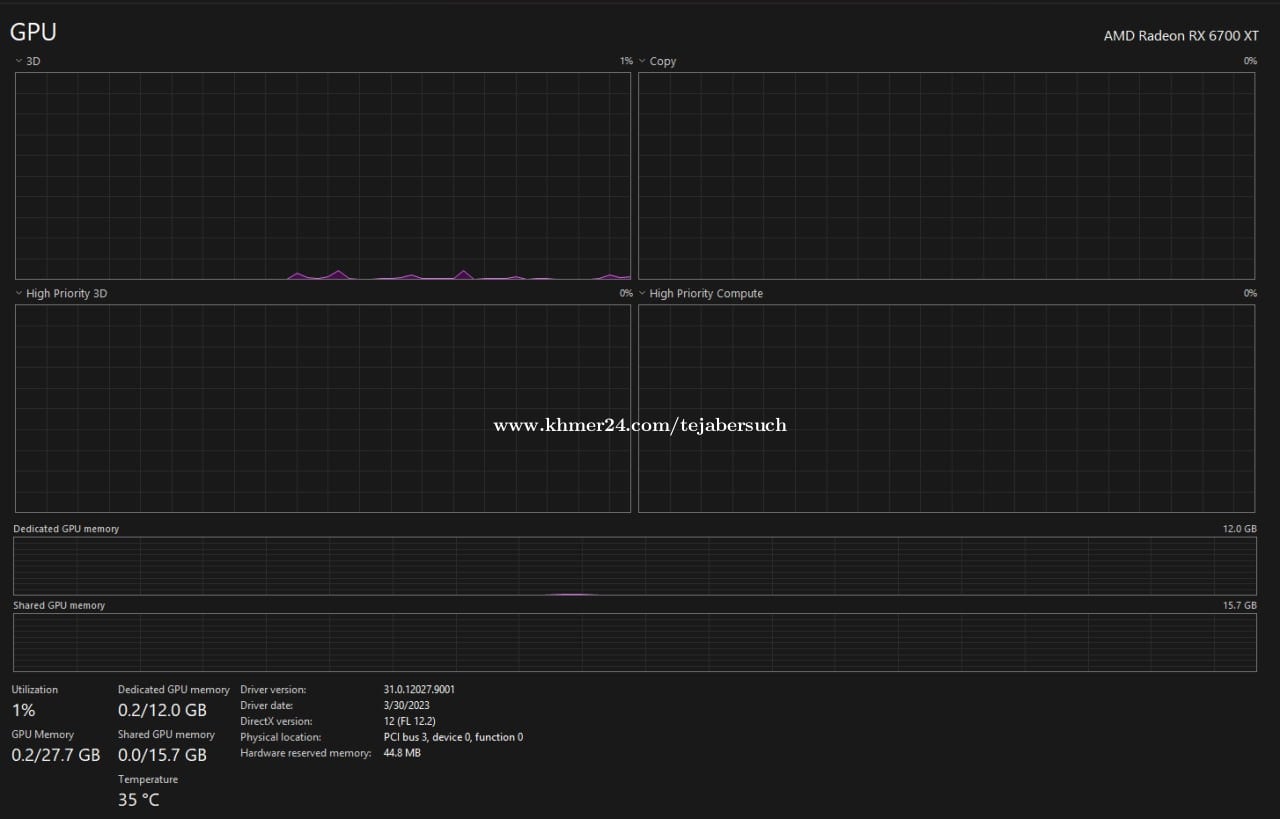Click the Shared GPU memory graph
This screenshot has width=1280, height=819.
coord(634,642)
